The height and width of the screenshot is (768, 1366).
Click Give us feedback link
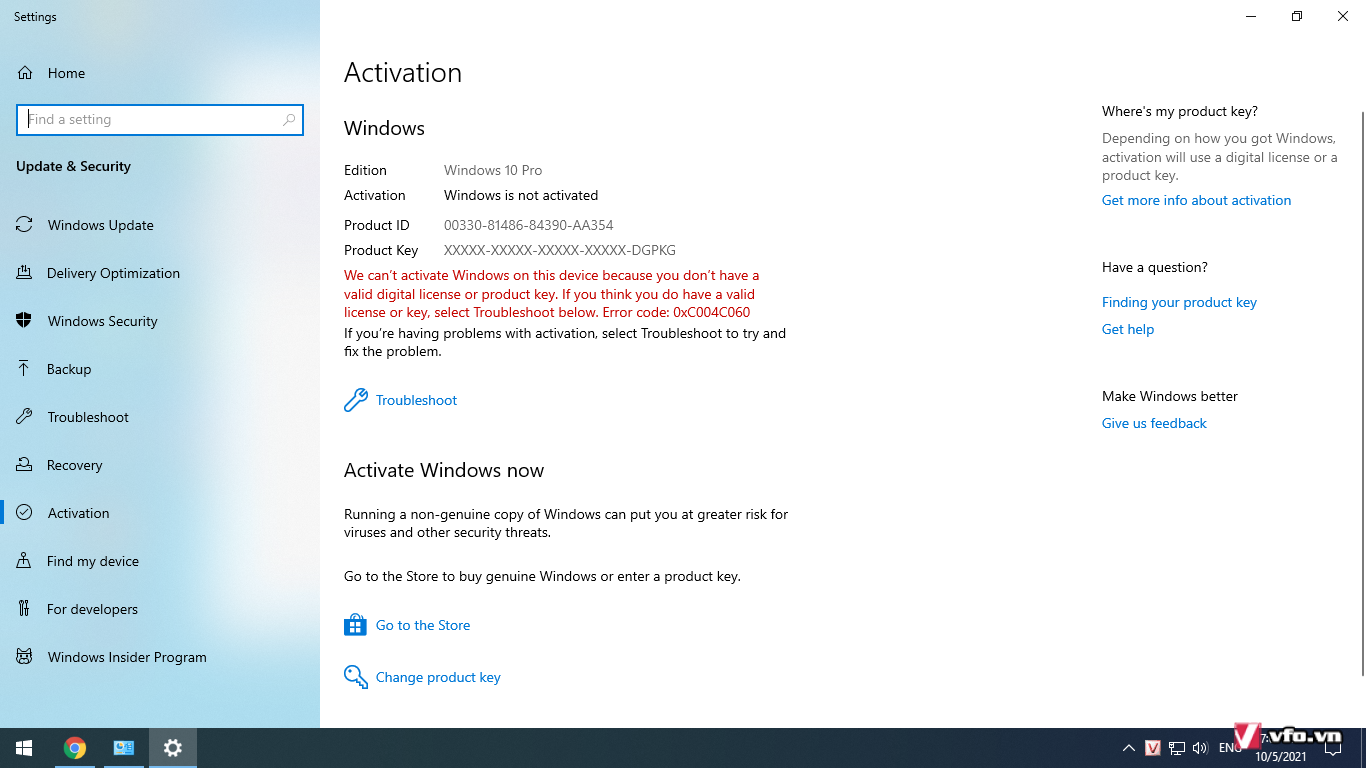coord(1154,423)
